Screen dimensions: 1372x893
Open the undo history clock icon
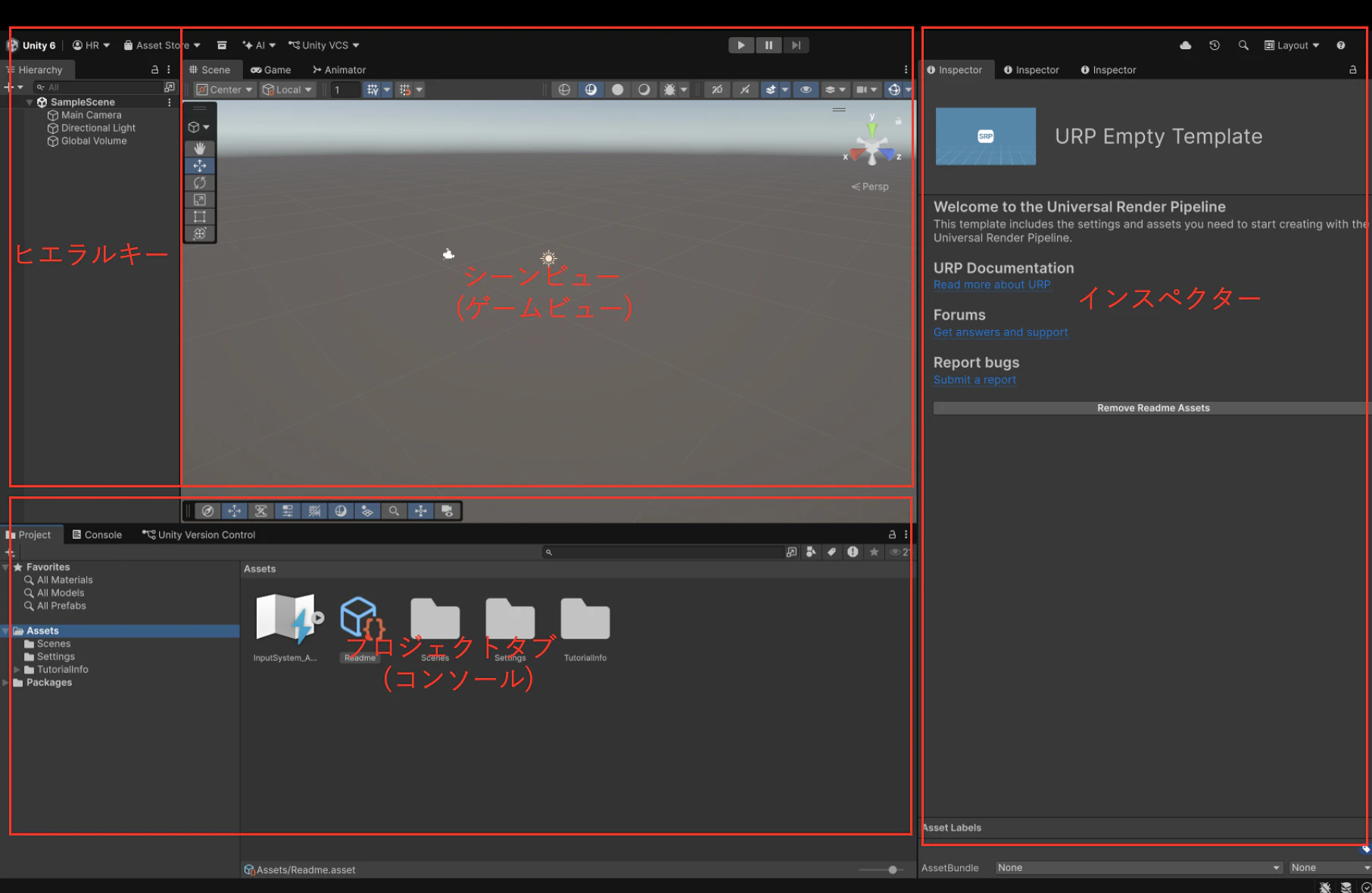coord(1215,45)
